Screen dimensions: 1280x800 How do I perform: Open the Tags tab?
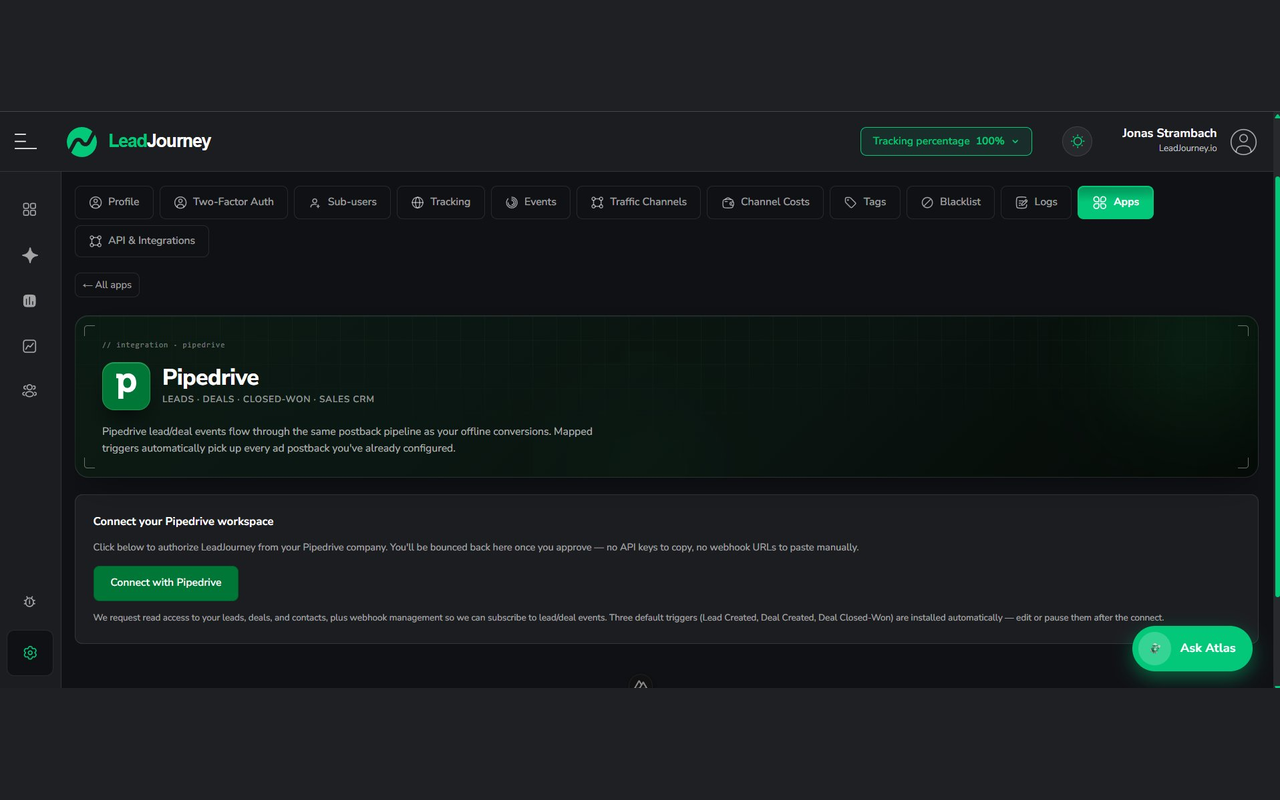click(x=865, y=202)
